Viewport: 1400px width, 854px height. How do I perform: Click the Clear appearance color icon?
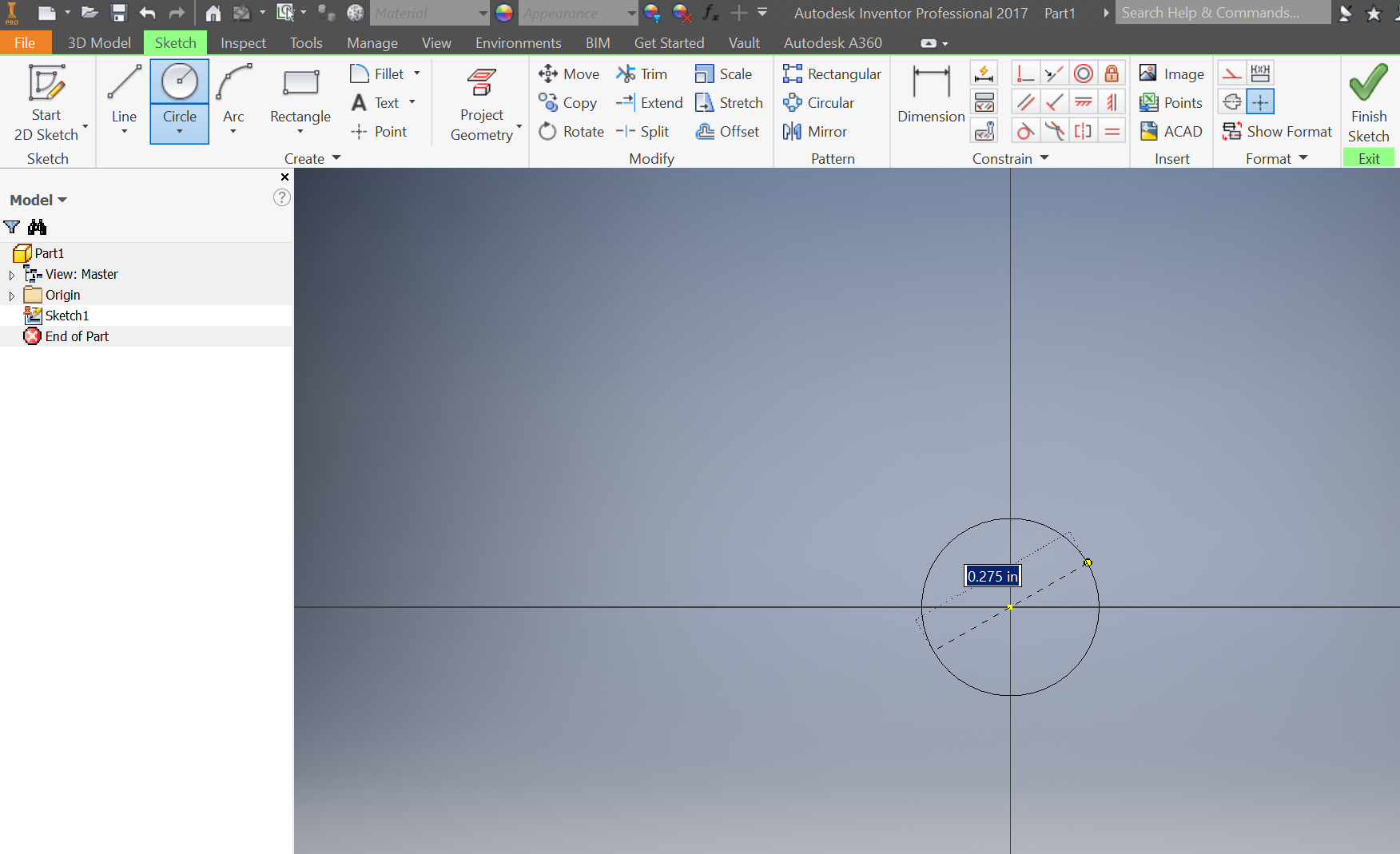(x=682, y=13)
